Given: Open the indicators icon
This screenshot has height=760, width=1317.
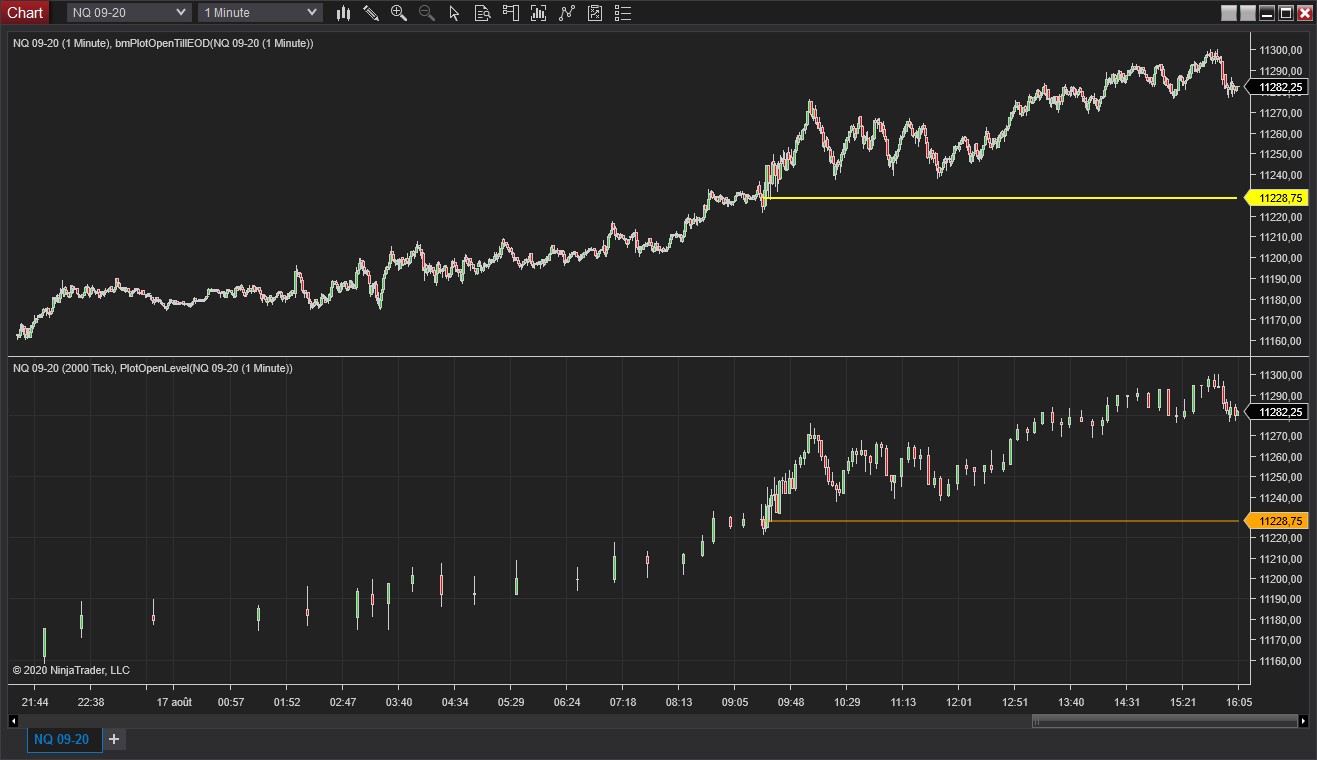Looking at the screenshot, I should click(x=567, y=13).
